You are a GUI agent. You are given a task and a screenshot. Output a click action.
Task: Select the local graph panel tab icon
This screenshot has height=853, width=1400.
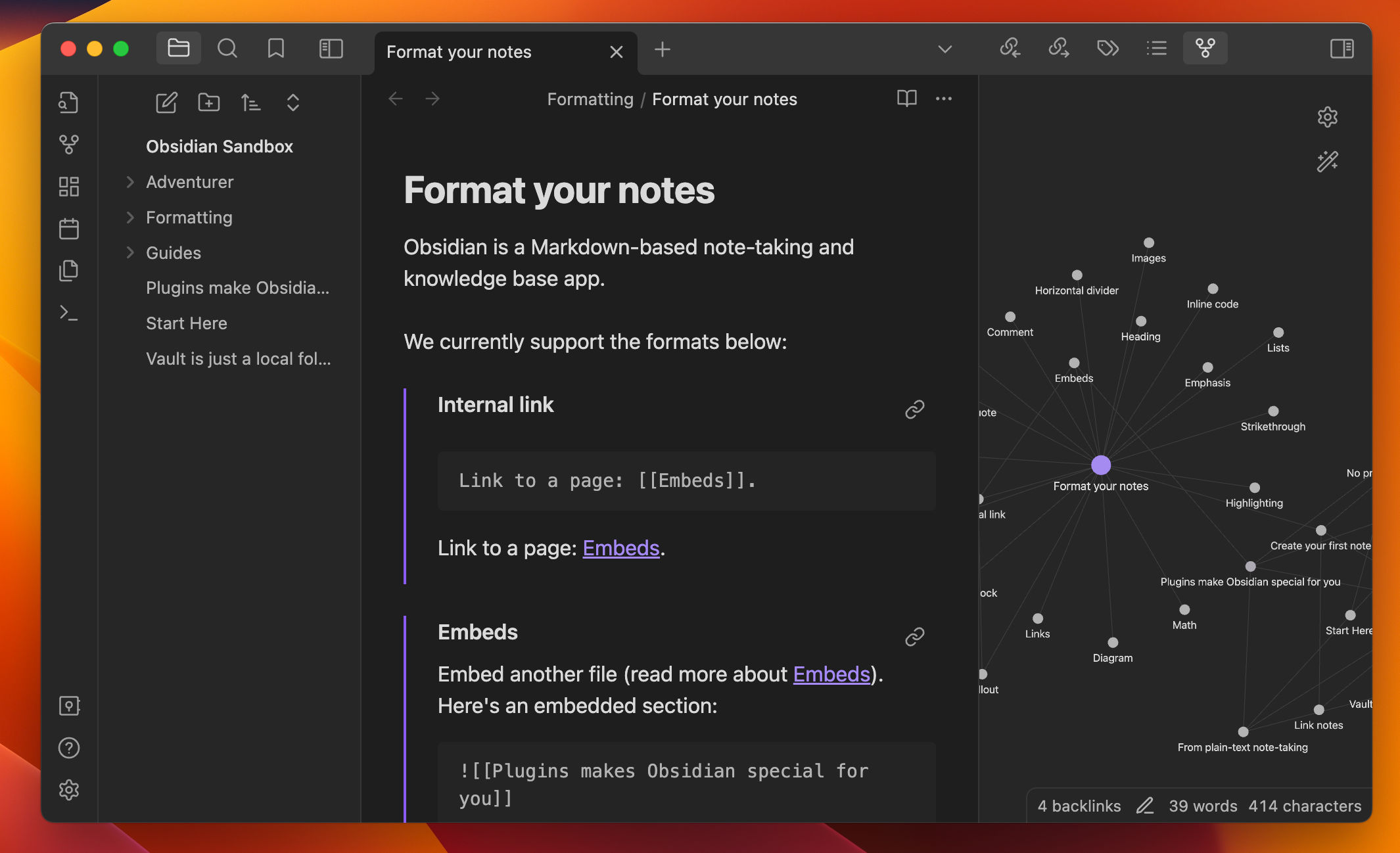coord(1205,48)
